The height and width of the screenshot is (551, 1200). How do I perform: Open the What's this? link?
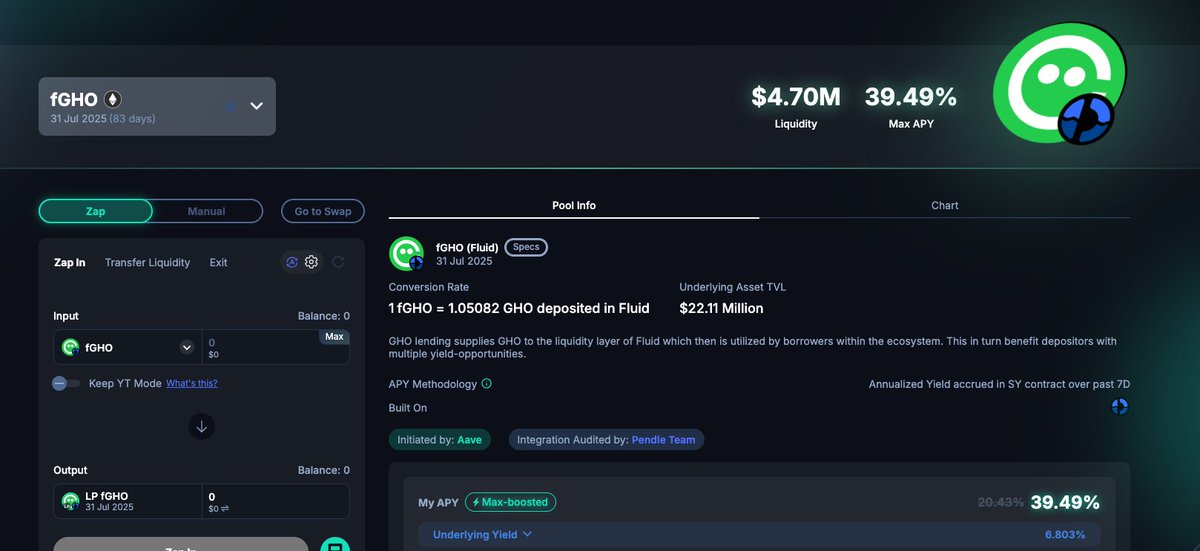pos(192,383)
